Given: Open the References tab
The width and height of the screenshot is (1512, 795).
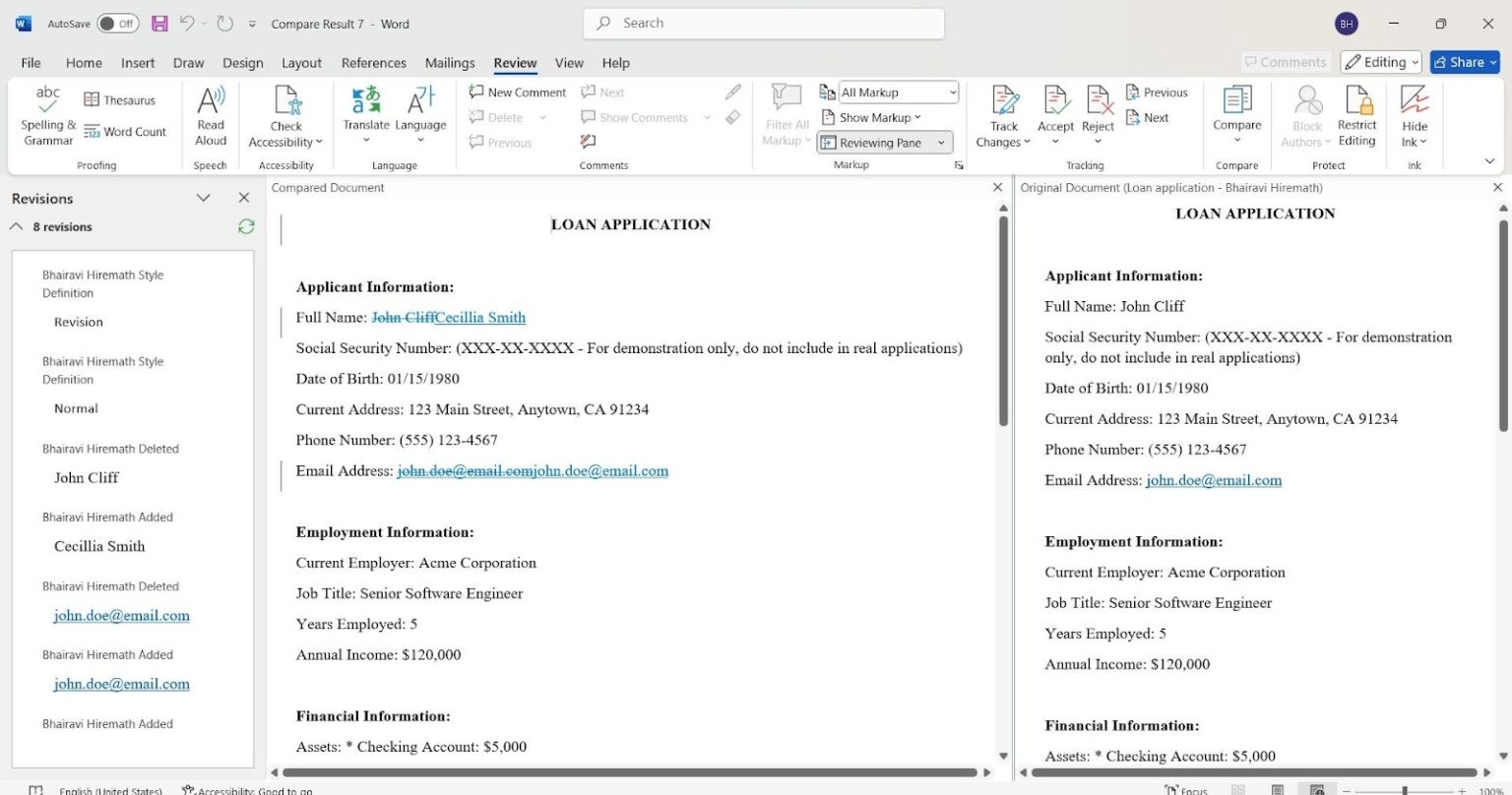Looking at the screenshot, I should tap(373, 63).
